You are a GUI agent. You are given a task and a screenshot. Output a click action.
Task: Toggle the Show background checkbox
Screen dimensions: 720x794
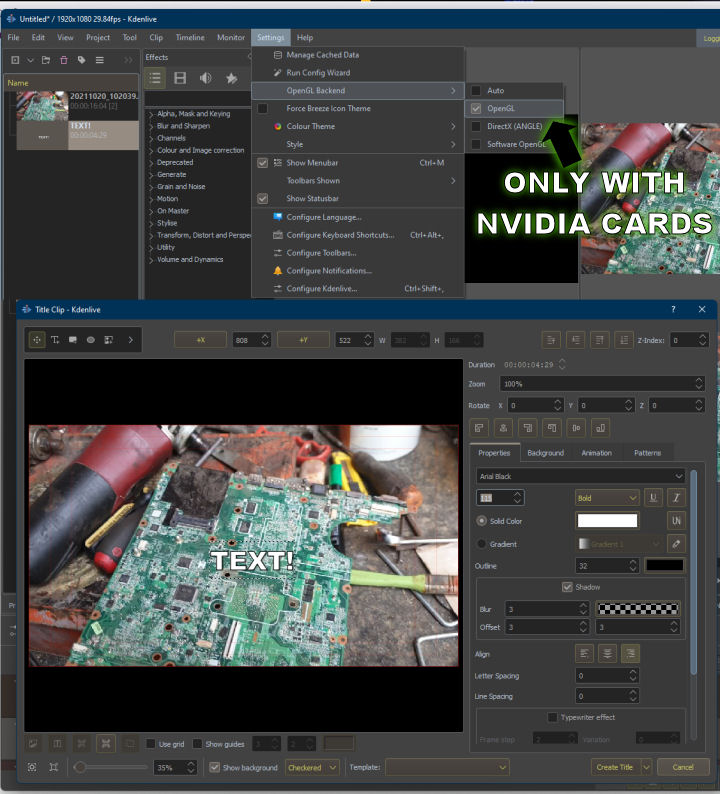tap(214, 767)
